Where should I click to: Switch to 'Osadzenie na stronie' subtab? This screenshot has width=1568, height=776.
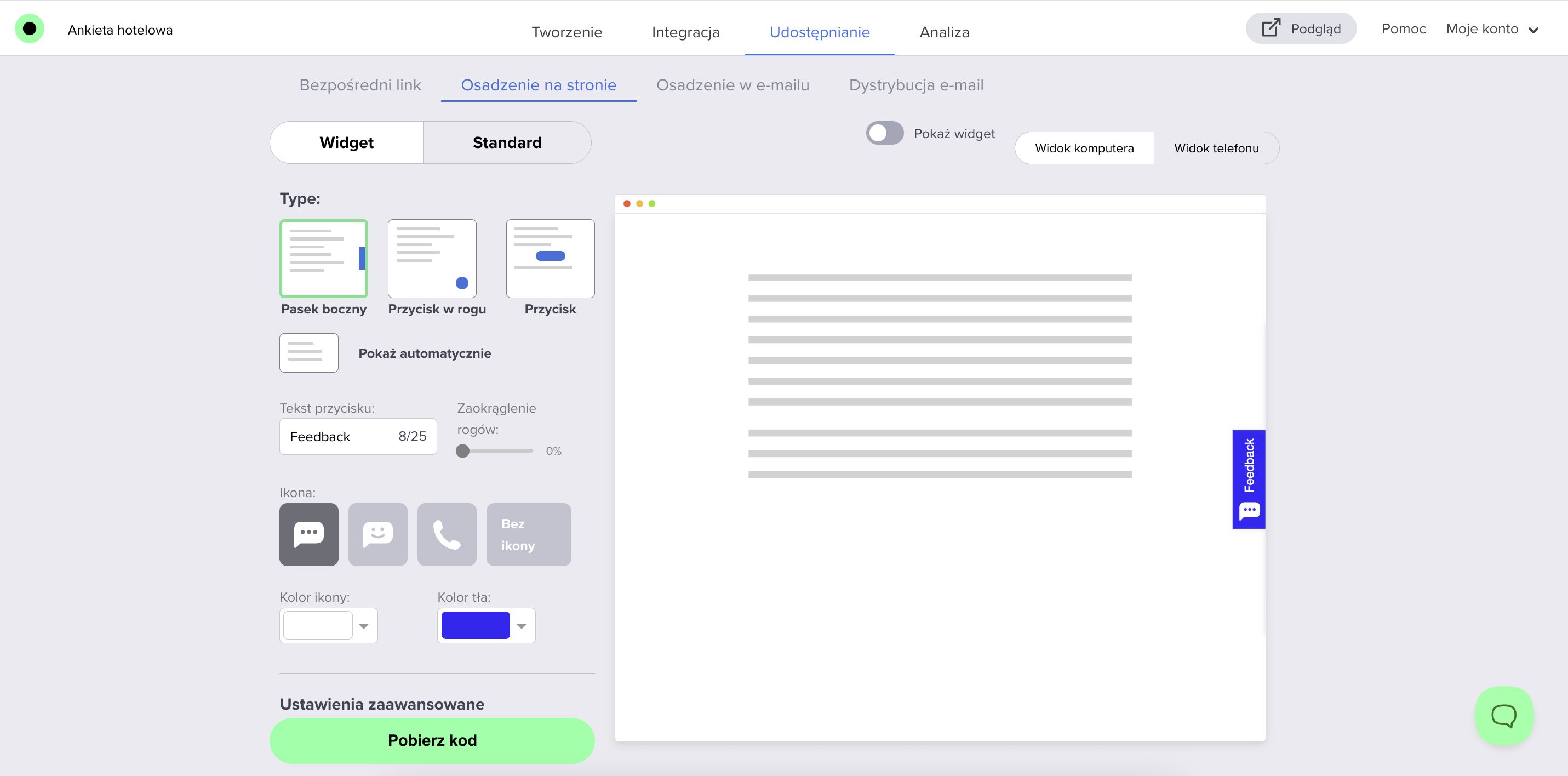click(x=538, y=84)
